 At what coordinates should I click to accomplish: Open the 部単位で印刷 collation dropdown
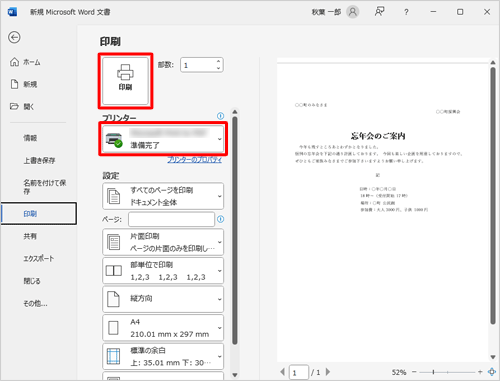click(x=163, y=271)
